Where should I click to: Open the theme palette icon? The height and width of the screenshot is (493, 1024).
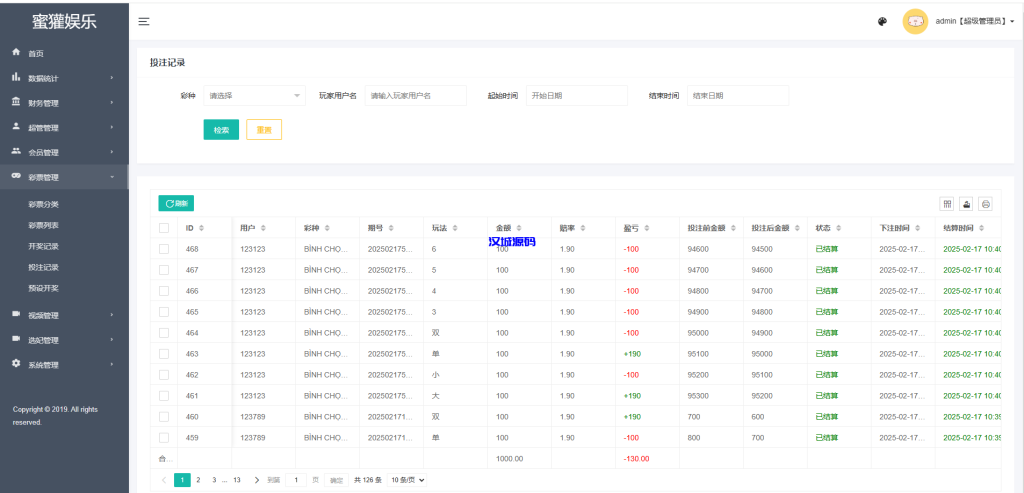coord(882,22)
